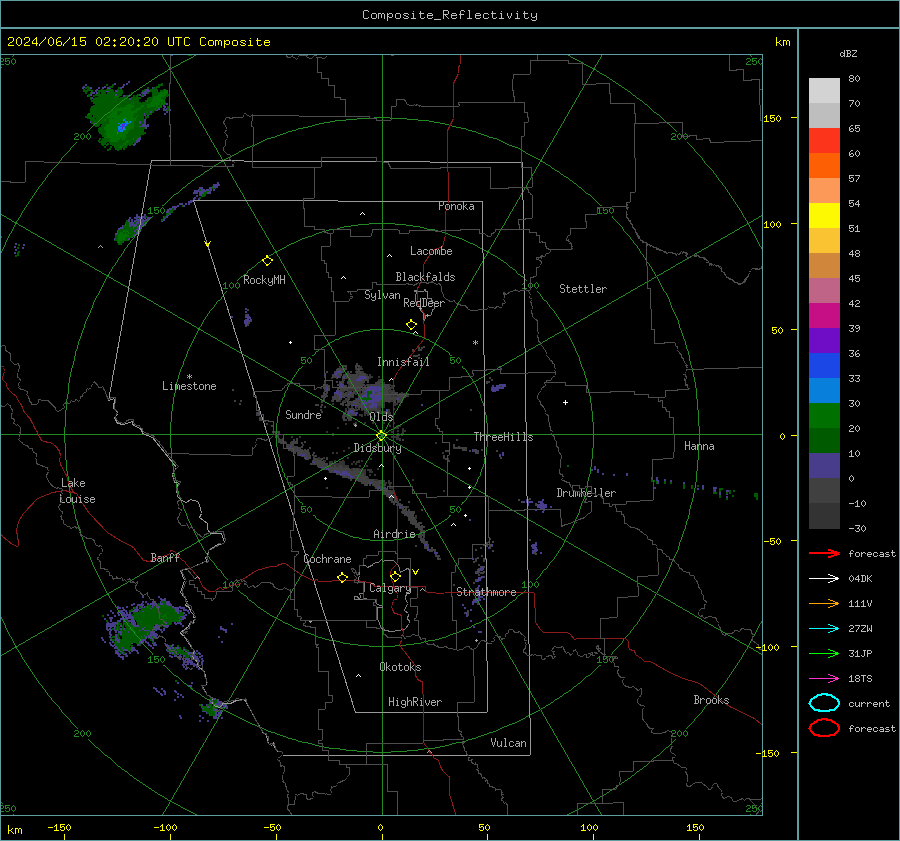
Task: Click the green 31JP arrow icon
Action: (824, 653)
